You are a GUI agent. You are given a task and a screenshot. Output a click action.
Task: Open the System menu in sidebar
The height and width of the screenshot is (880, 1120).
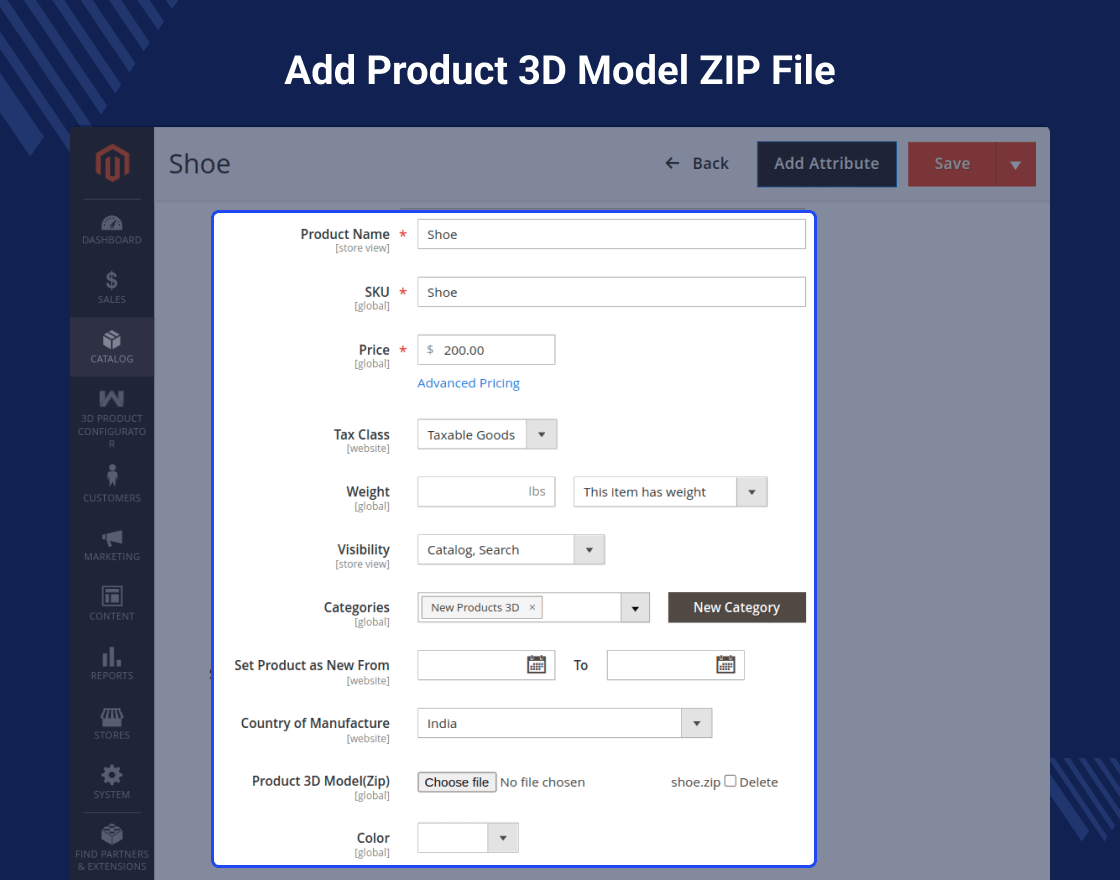pos(112,776)
